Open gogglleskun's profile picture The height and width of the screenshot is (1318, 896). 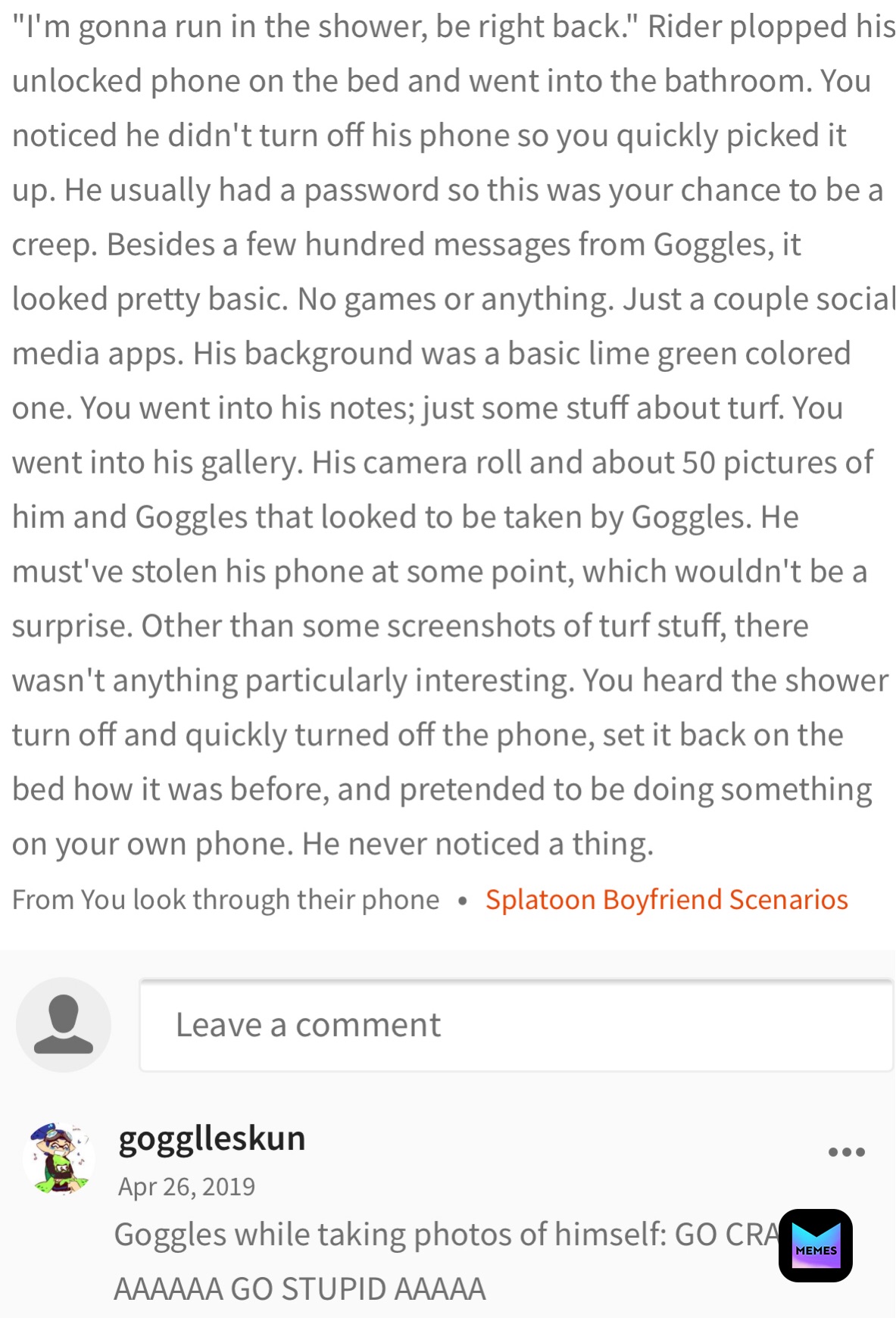coord(58,1158)
